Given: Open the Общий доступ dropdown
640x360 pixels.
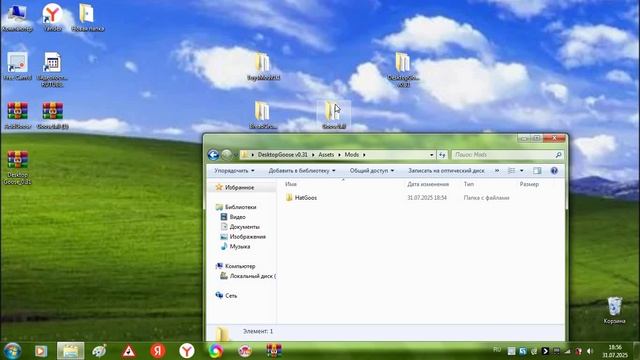Looking at the screenshot, I should point(372,171).
